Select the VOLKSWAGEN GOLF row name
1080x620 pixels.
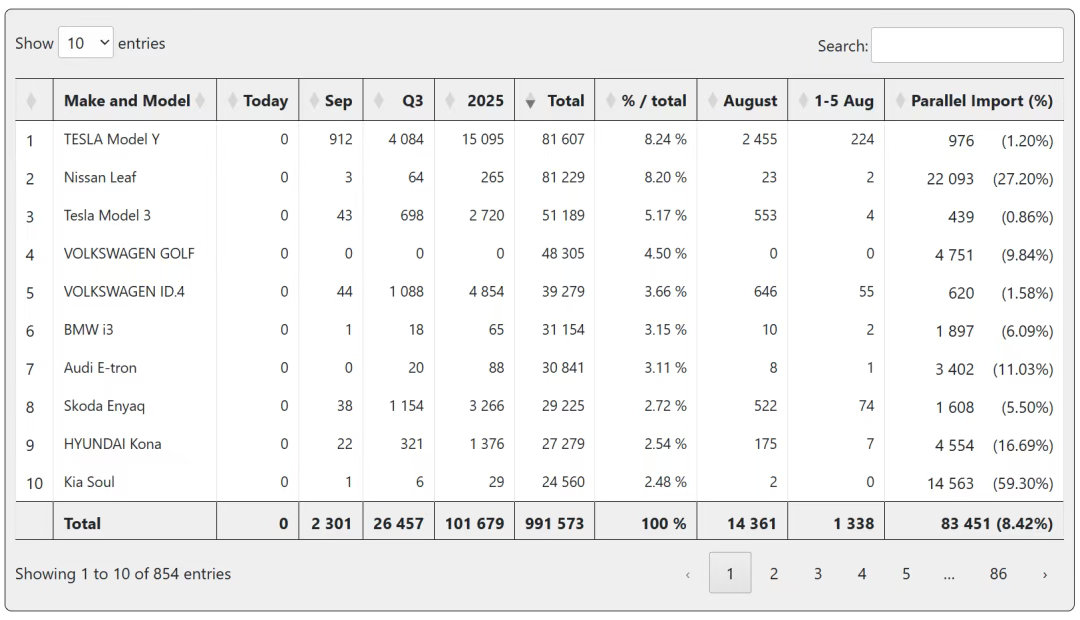(x=129, y=254)
